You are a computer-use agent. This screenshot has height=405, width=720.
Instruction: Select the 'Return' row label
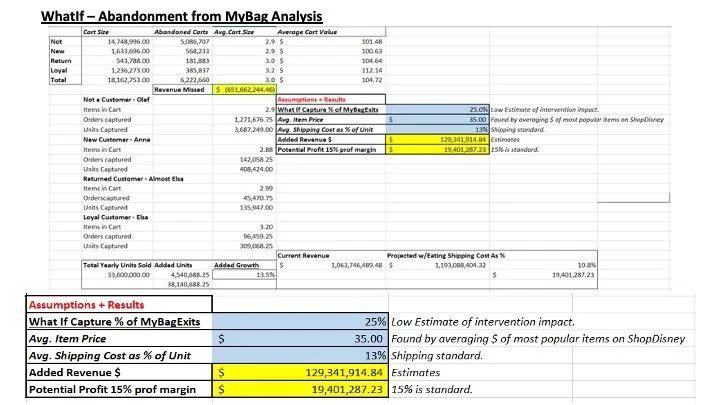pos(61,61)
